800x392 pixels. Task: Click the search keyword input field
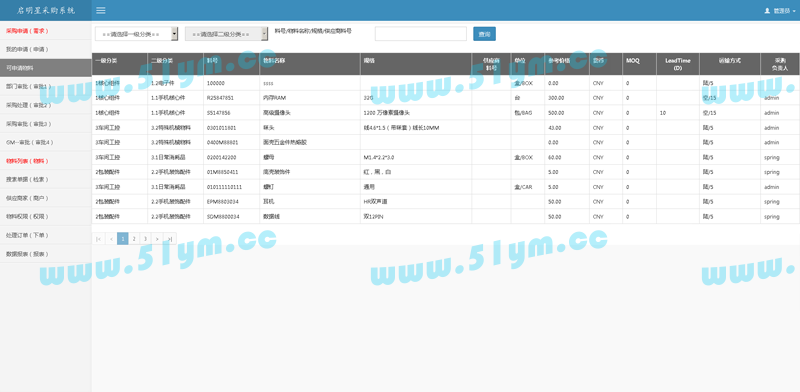point(420,34)
